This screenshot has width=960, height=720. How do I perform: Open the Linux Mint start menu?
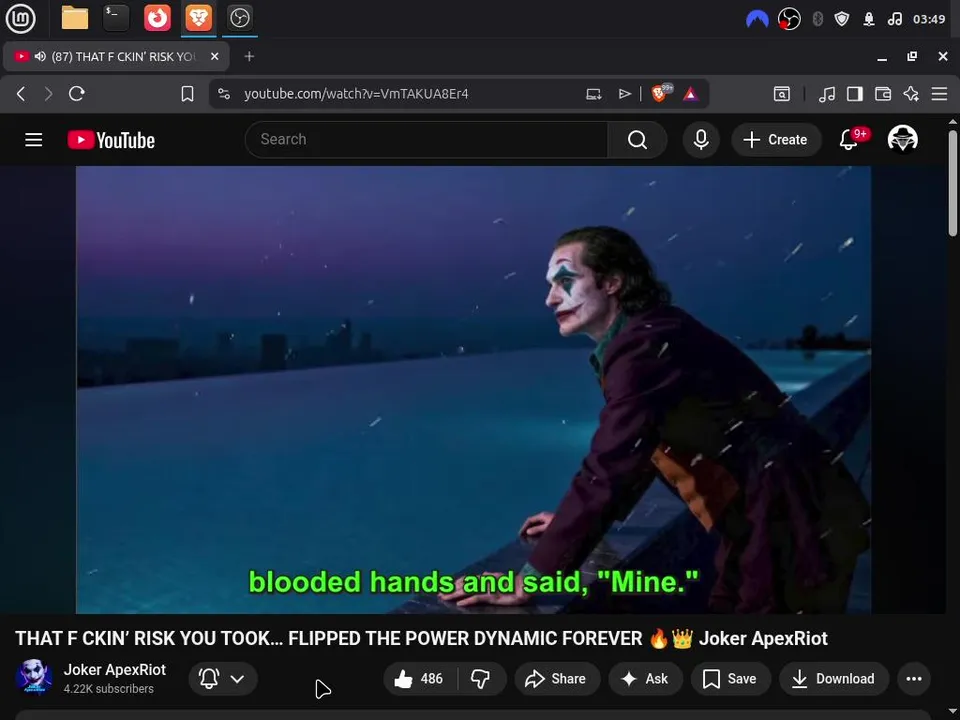[20, 18]
